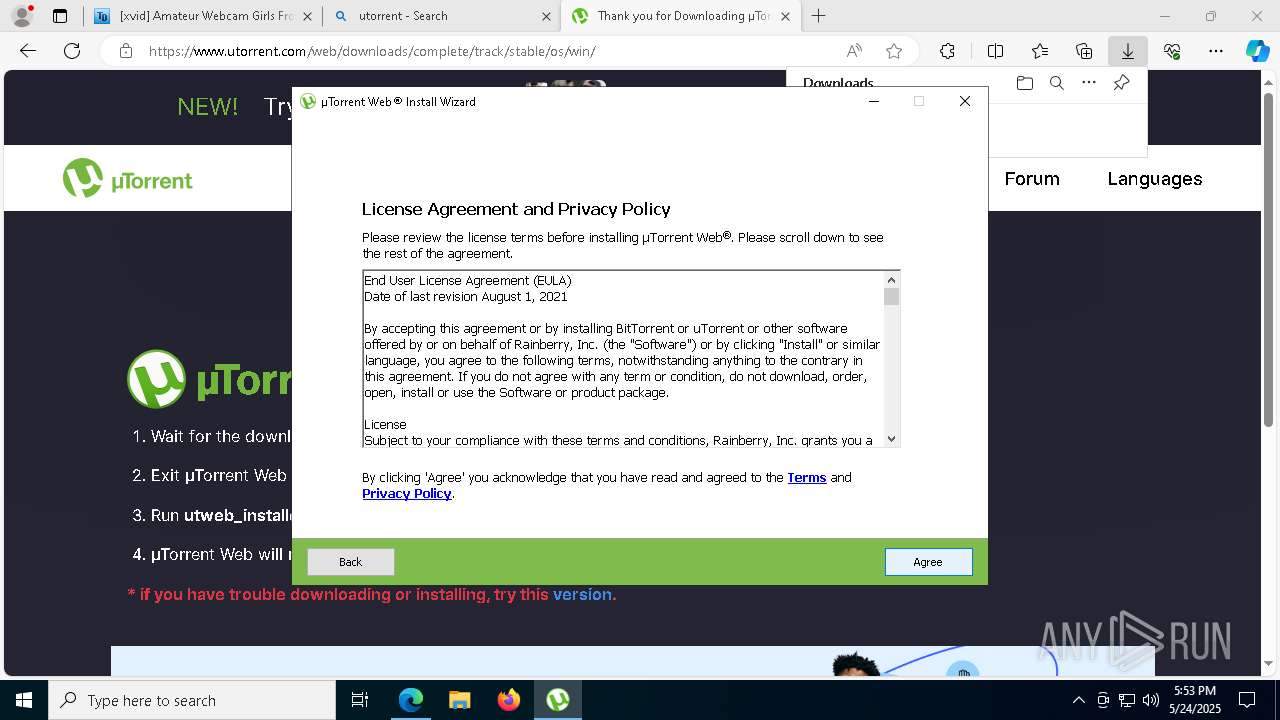Refresh the page in Edge

pyautogui.click(x=72, y=51)
